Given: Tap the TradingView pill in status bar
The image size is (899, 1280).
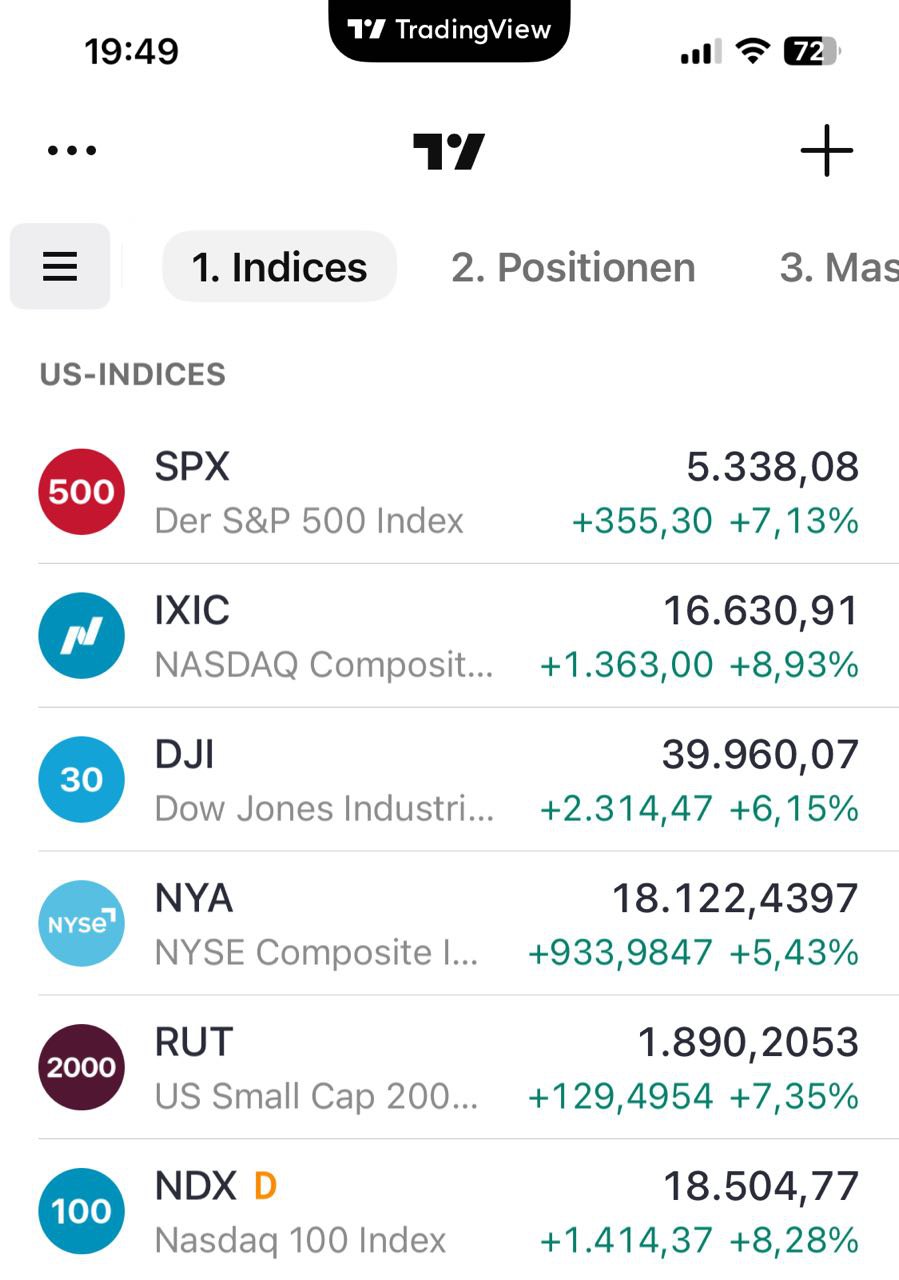Looking at the screenshot, I should 449,30.
